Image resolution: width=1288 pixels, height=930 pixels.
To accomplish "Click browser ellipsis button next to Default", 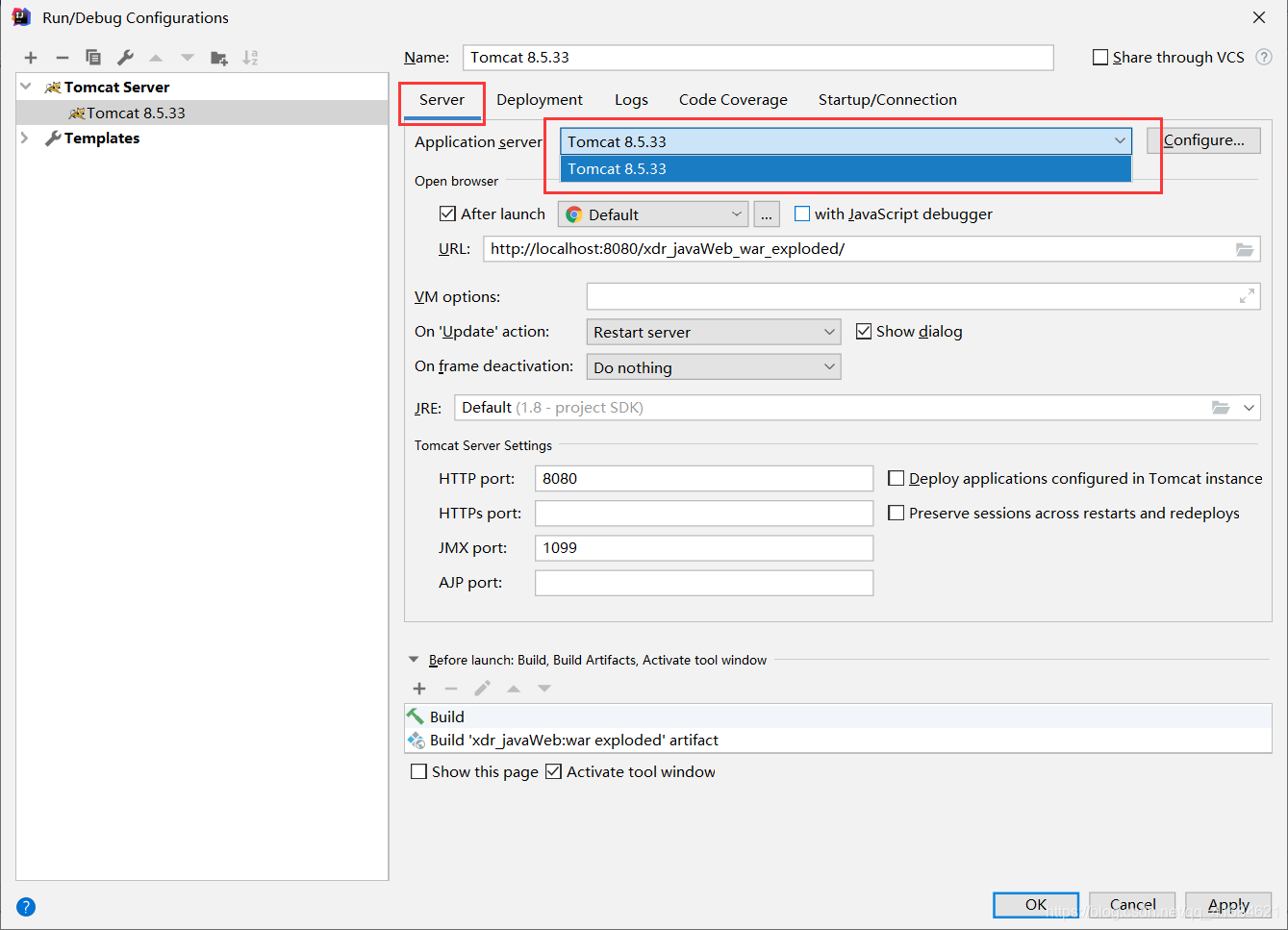I will coord(767,214).
